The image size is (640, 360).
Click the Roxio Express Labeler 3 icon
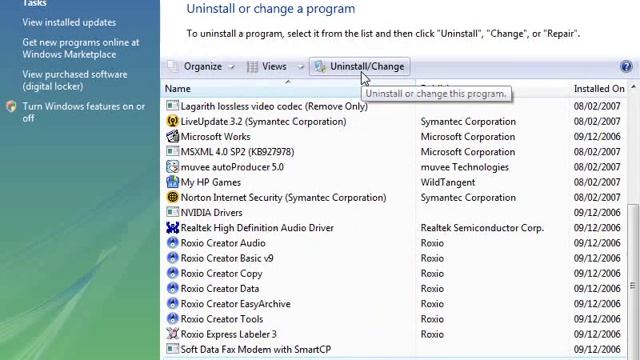[172, 334]
